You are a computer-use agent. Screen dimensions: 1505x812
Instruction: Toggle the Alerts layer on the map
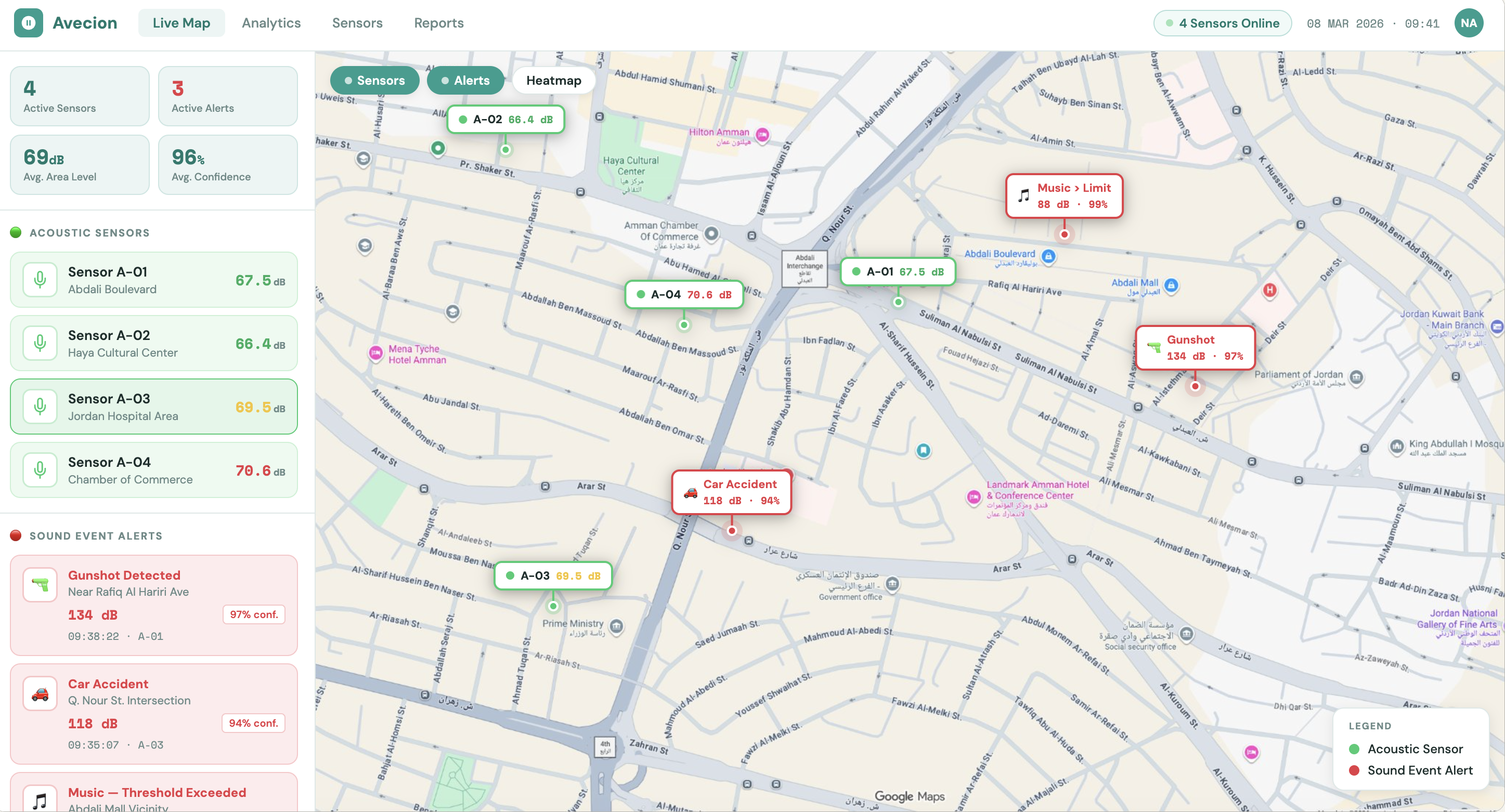tap(465, 80)
